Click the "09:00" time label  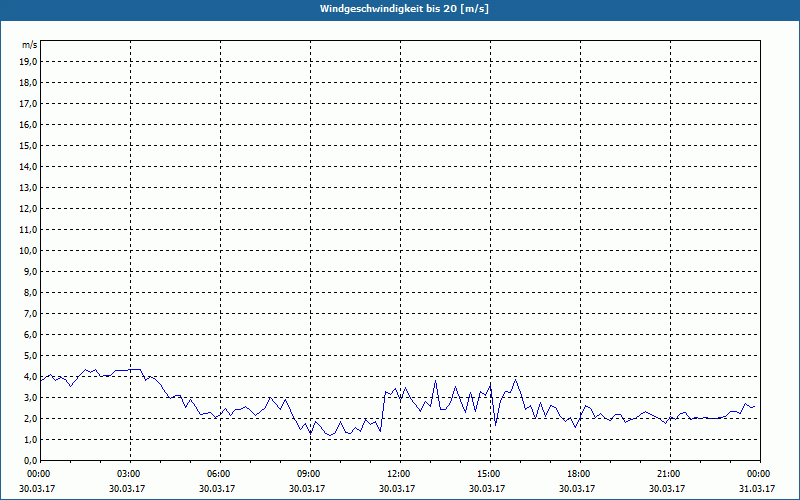[310, 474]
